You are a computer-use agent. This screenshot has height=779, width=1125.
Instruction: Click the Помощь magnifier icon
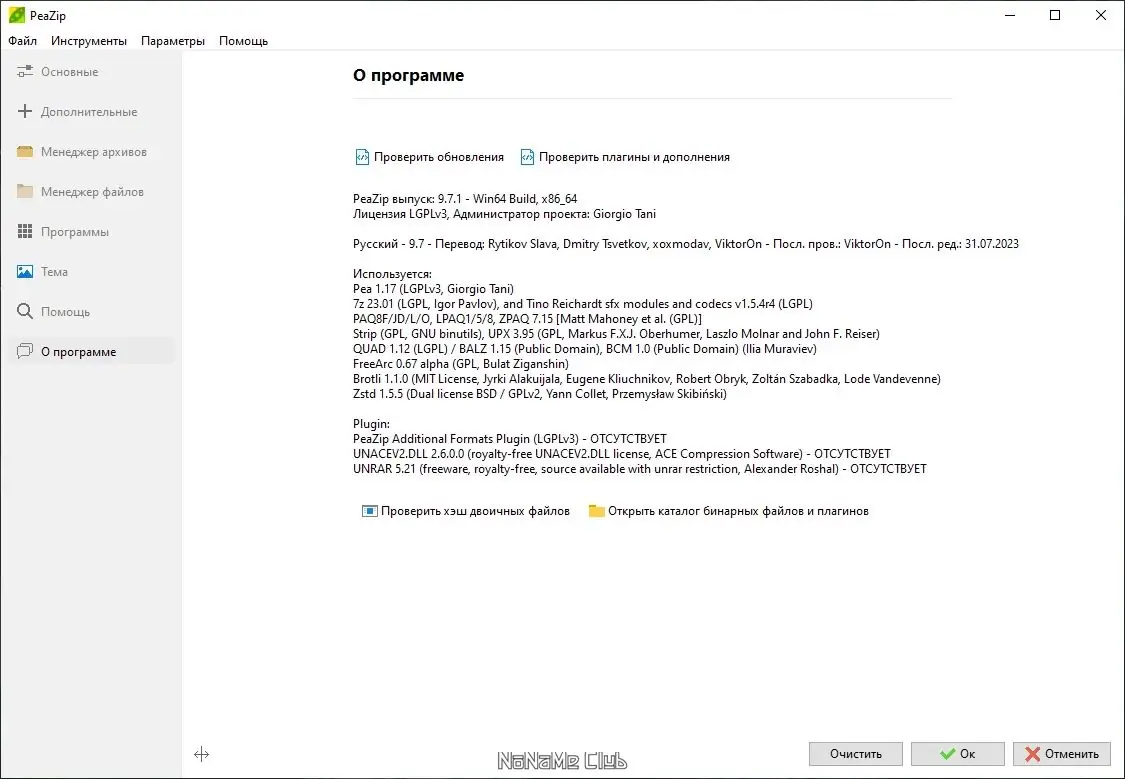click(25, 312)
